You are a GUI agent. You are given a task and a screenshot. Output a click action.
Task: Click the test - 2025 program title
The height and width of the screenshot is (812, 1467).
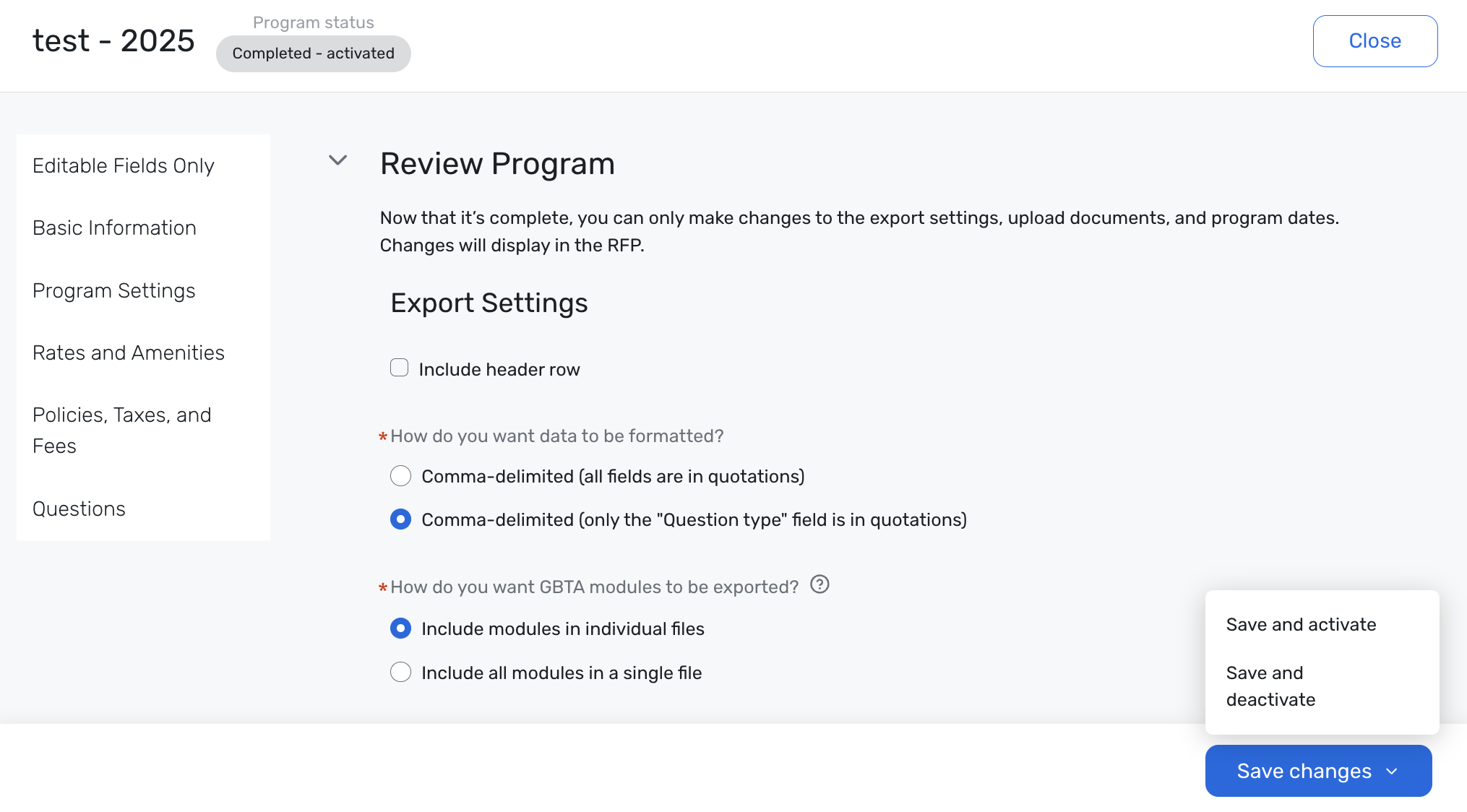113,40
